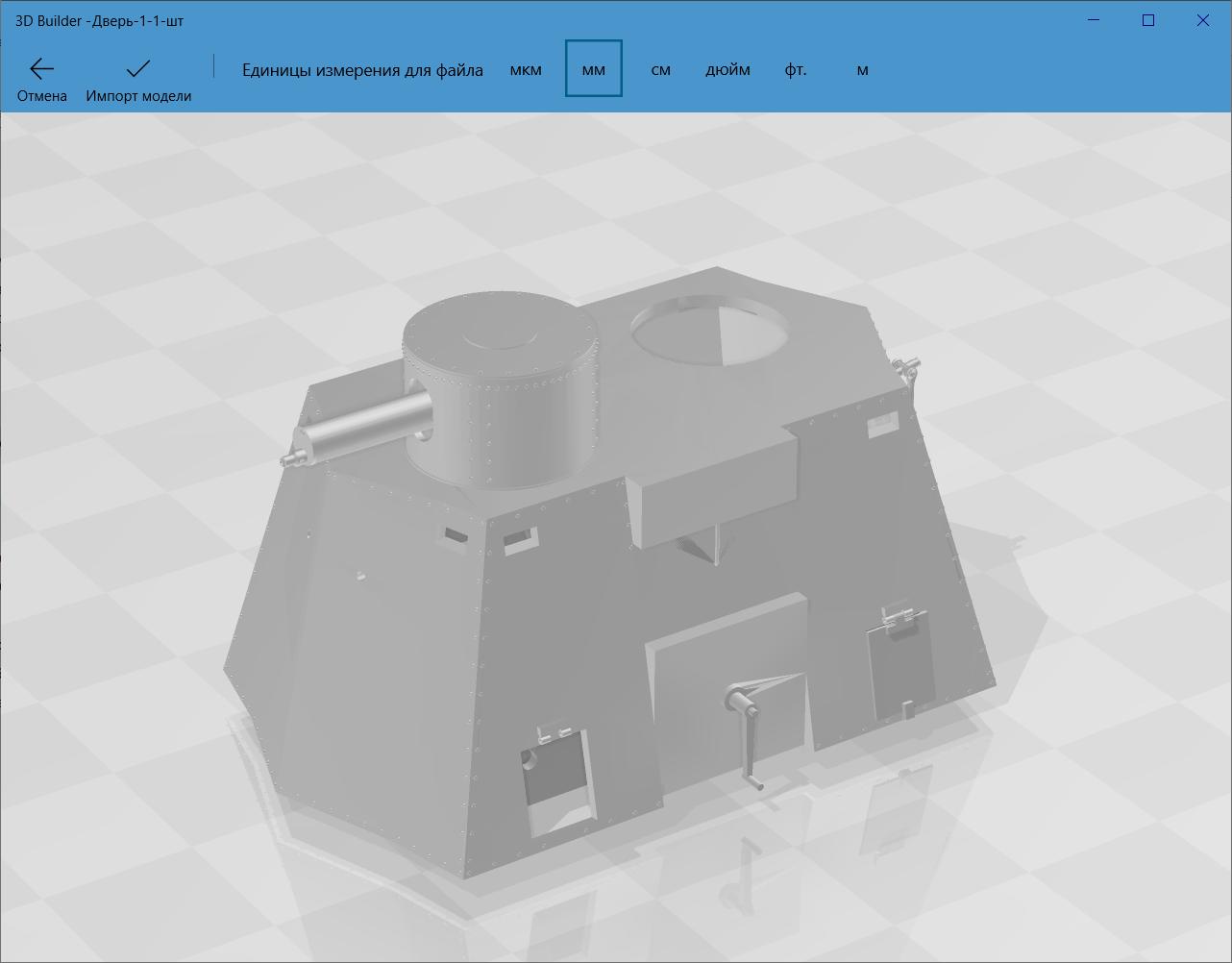Screen dimensions: 1232x963
Task: Click the window title 3D Builder -Дверь-1-1-шт
Action: pyautogui.click(x=99, y=20)
